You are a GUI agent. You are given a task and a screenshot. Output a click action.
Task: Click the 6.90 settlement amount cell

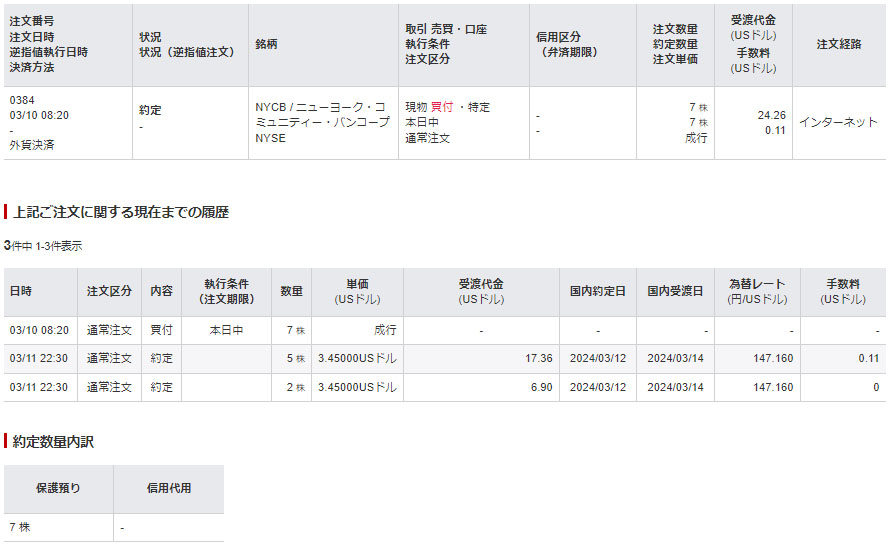click(x=540, y=387)
